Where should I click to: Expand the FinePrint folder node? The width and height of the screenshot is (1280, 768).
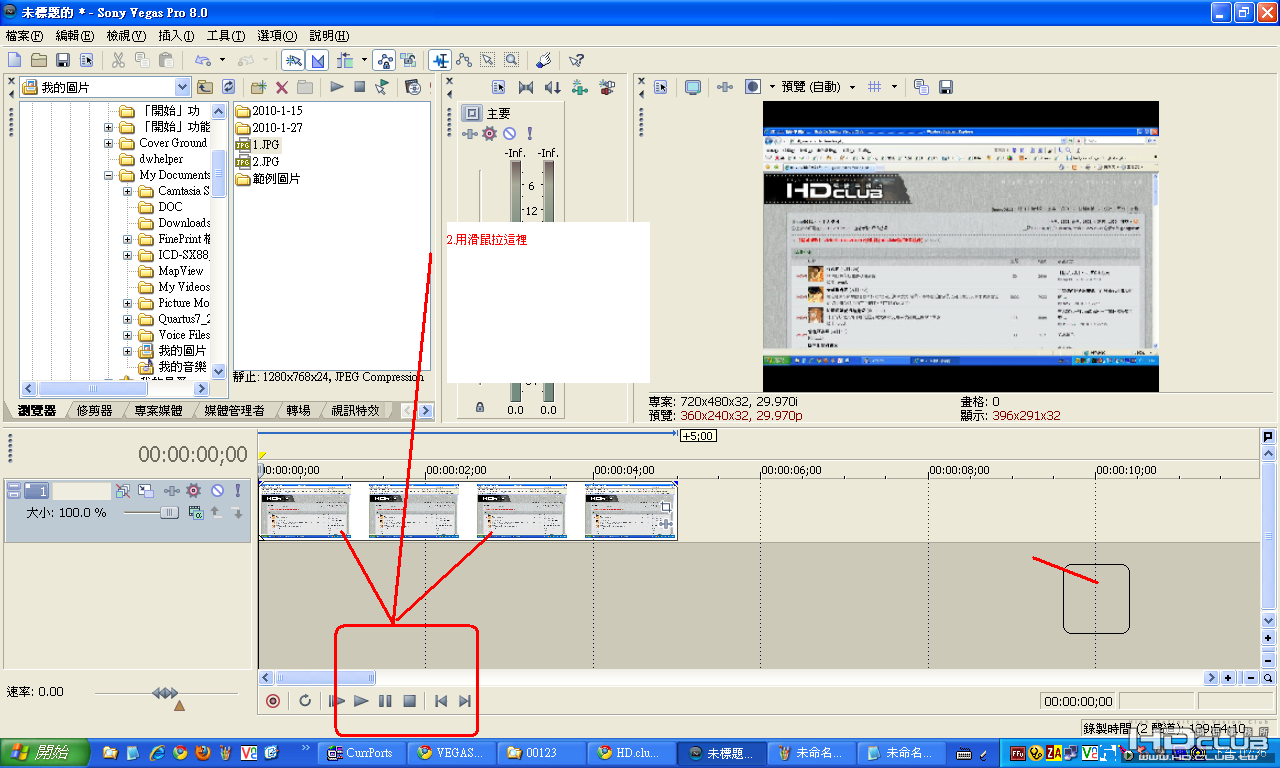coord(128,239)
